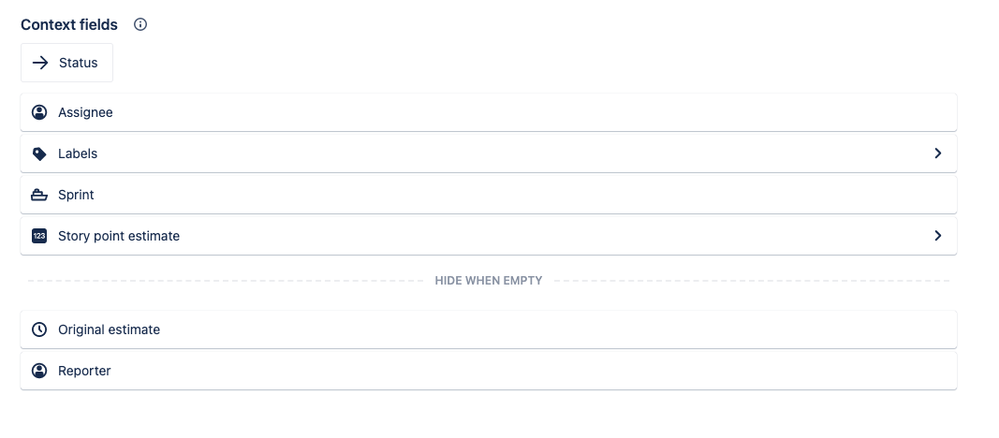Open the Story point estimate field label
999x438 pixels.
119,236
